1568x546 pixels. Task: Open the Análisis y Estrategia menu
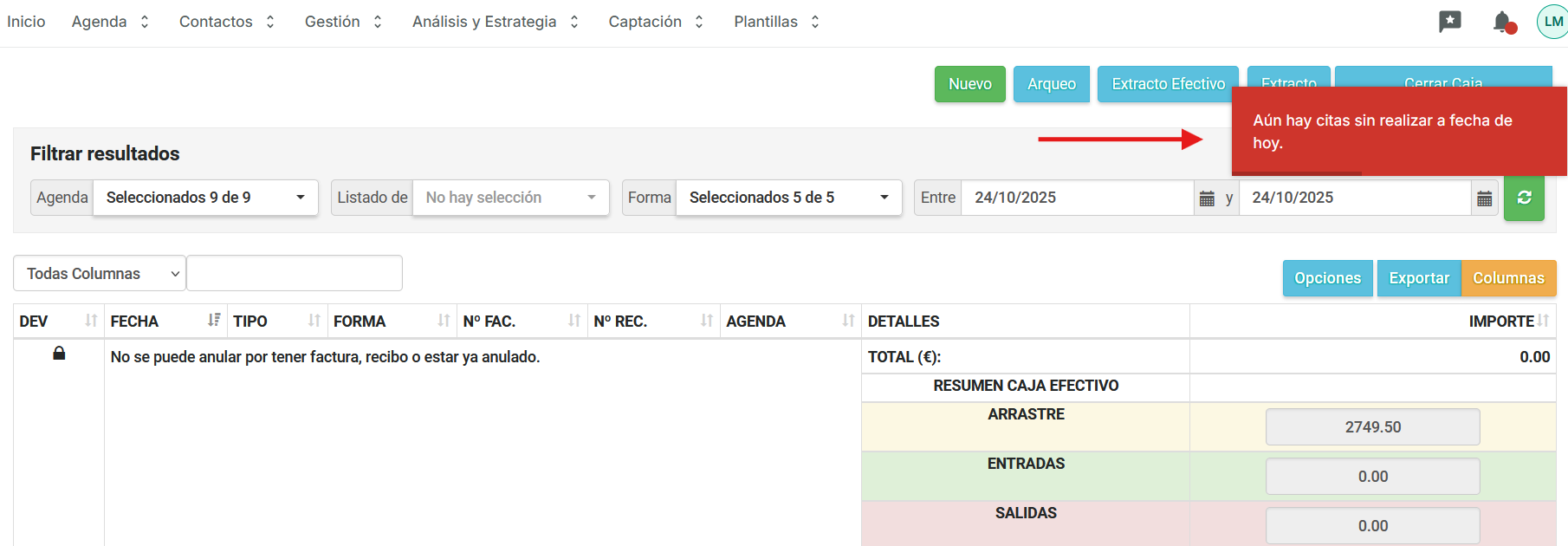(x=495, y=22)
